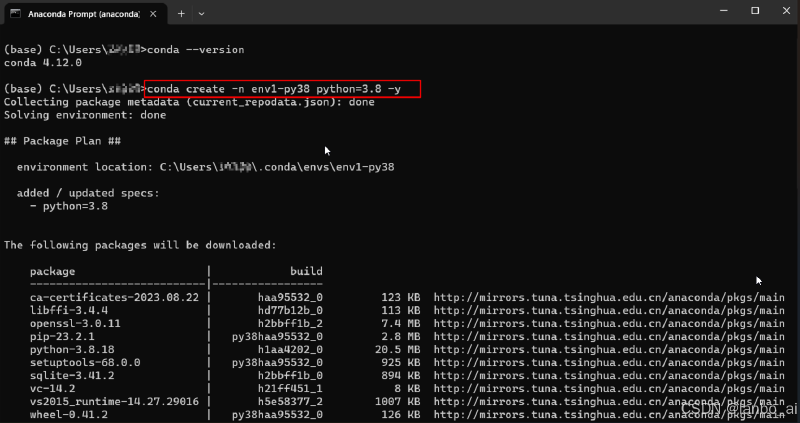Click 'wheel-0.41.2' package name
This screenshot has width=800, height=423.
(69, 415)
